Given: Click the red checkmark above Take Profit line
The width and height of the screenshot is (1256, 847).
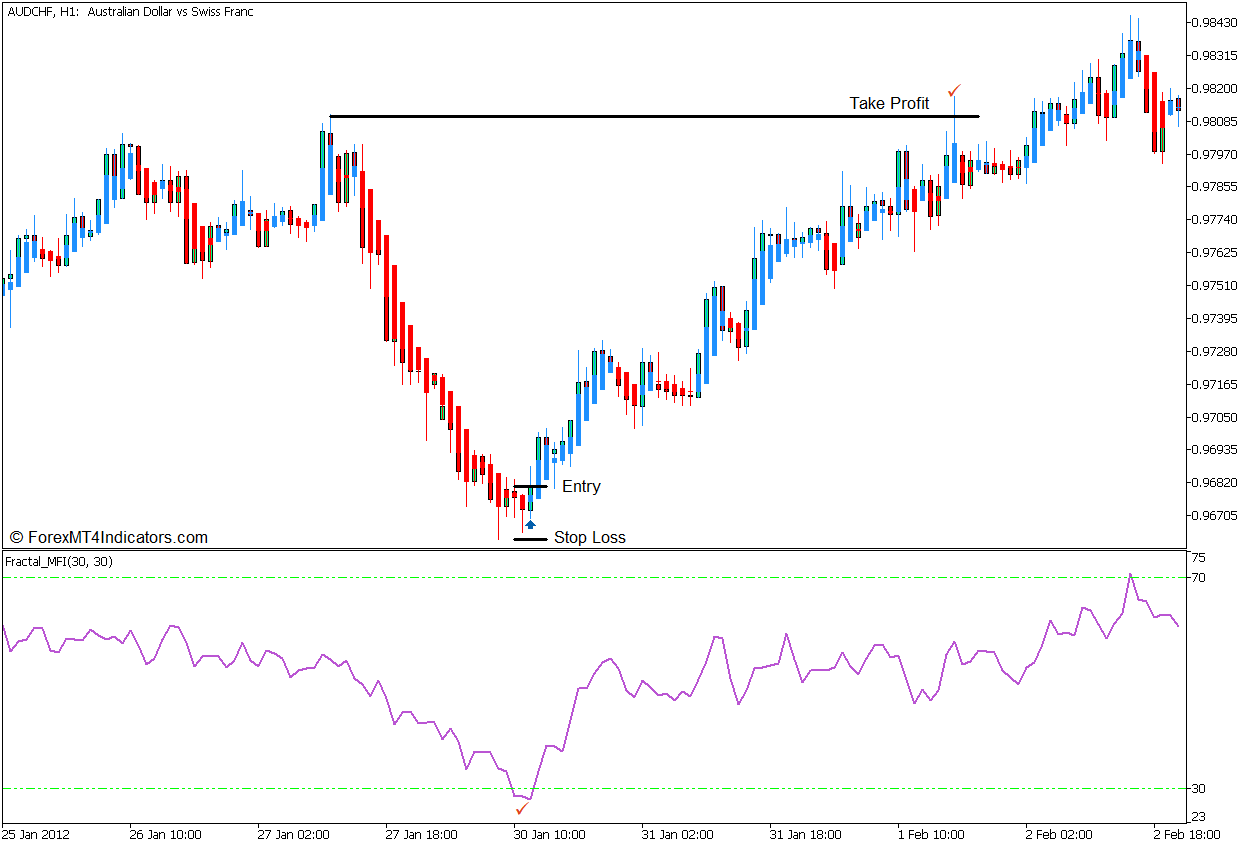Looking at the screenshot, I should click(954, 90).
